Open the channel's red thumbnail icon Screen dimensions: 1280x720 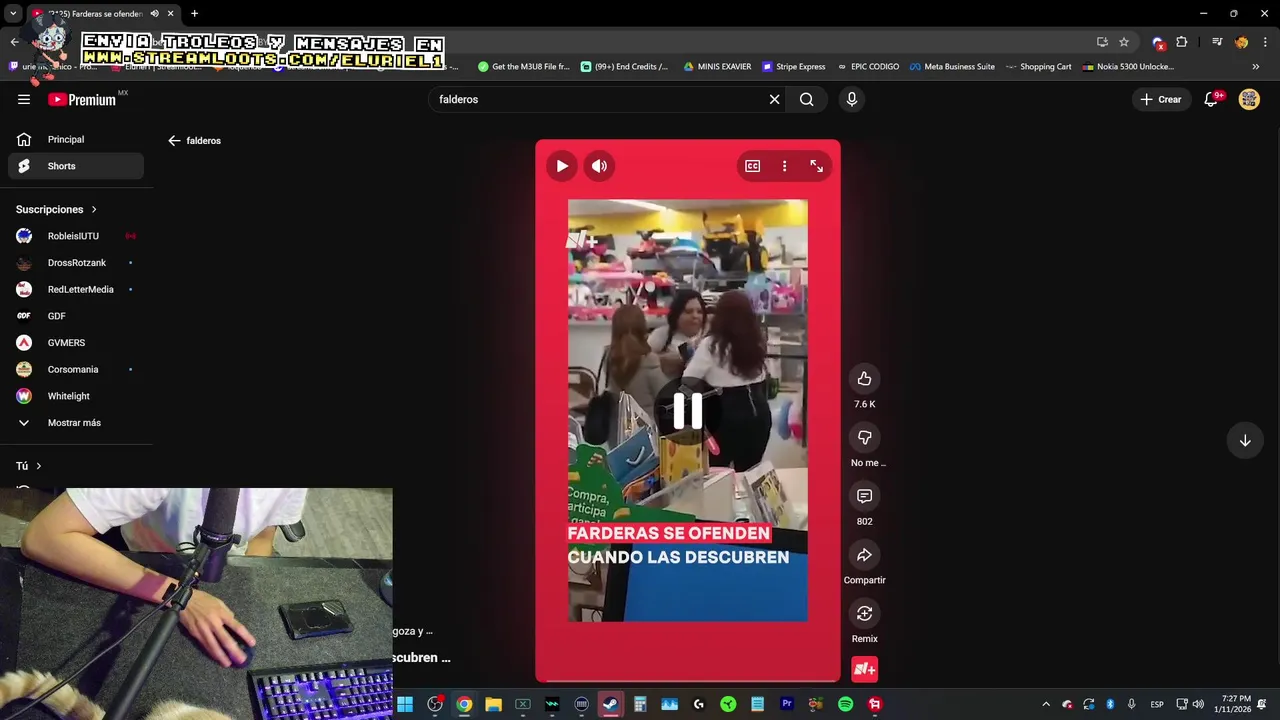pos(864,669)
